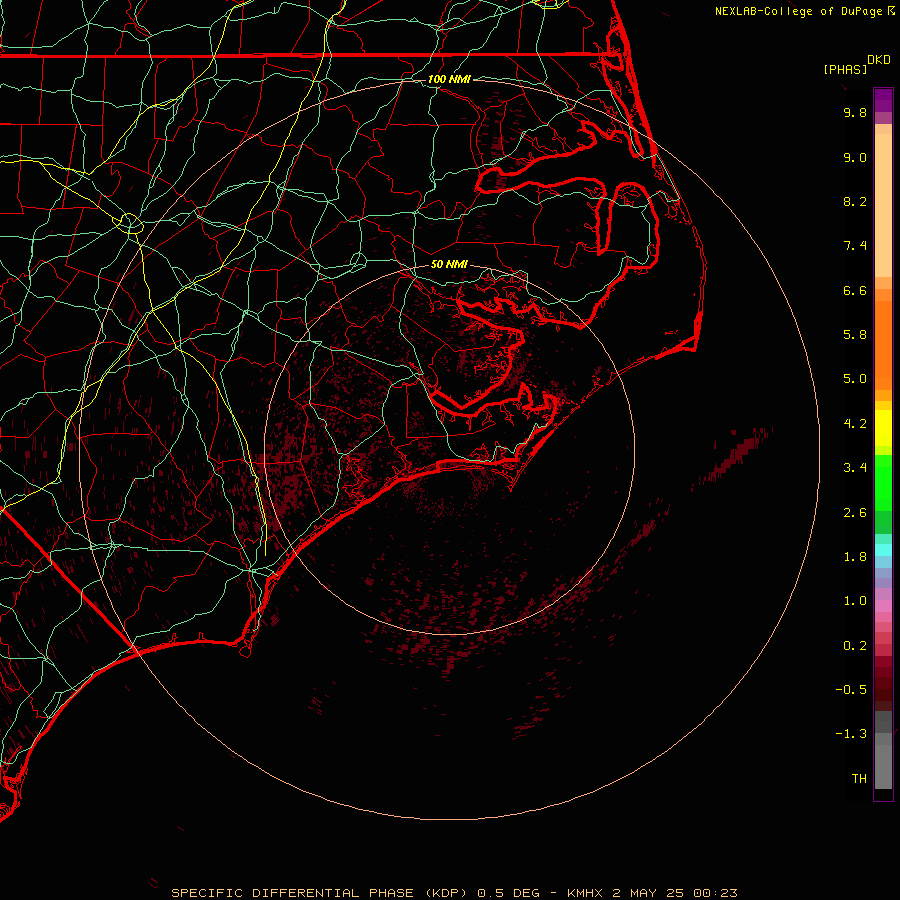Click the 8.2 scale value
900x900 pixels.
click(855, 201)
